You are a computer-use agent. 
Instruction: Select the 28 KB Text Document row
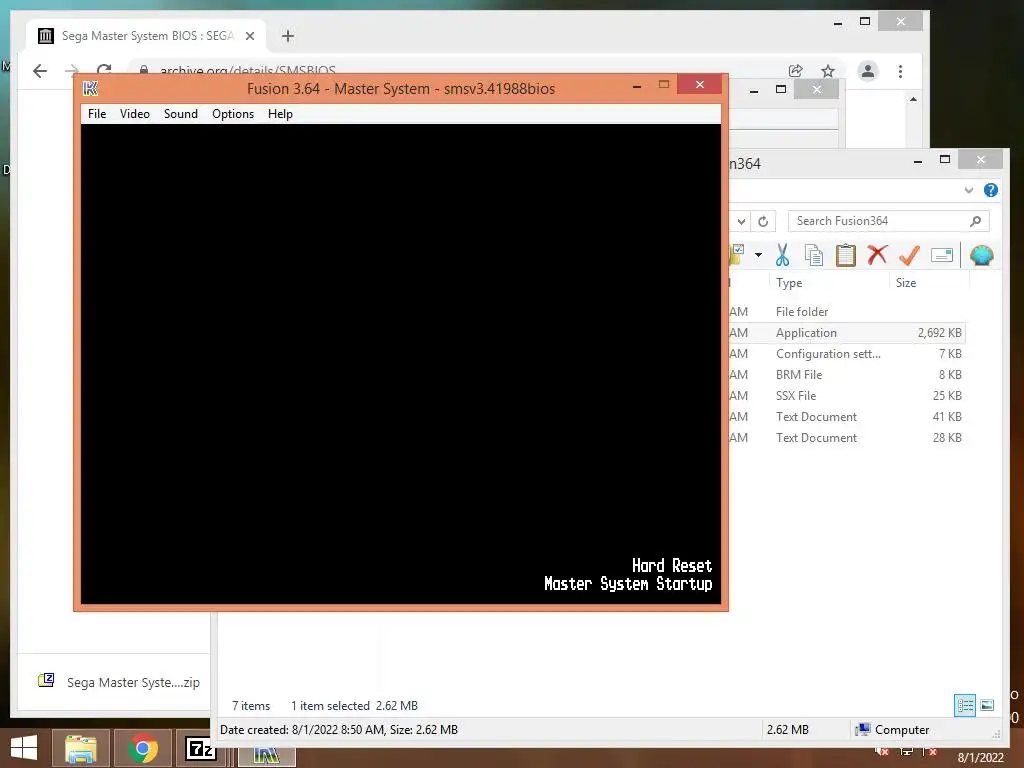(x=847, y=438)
